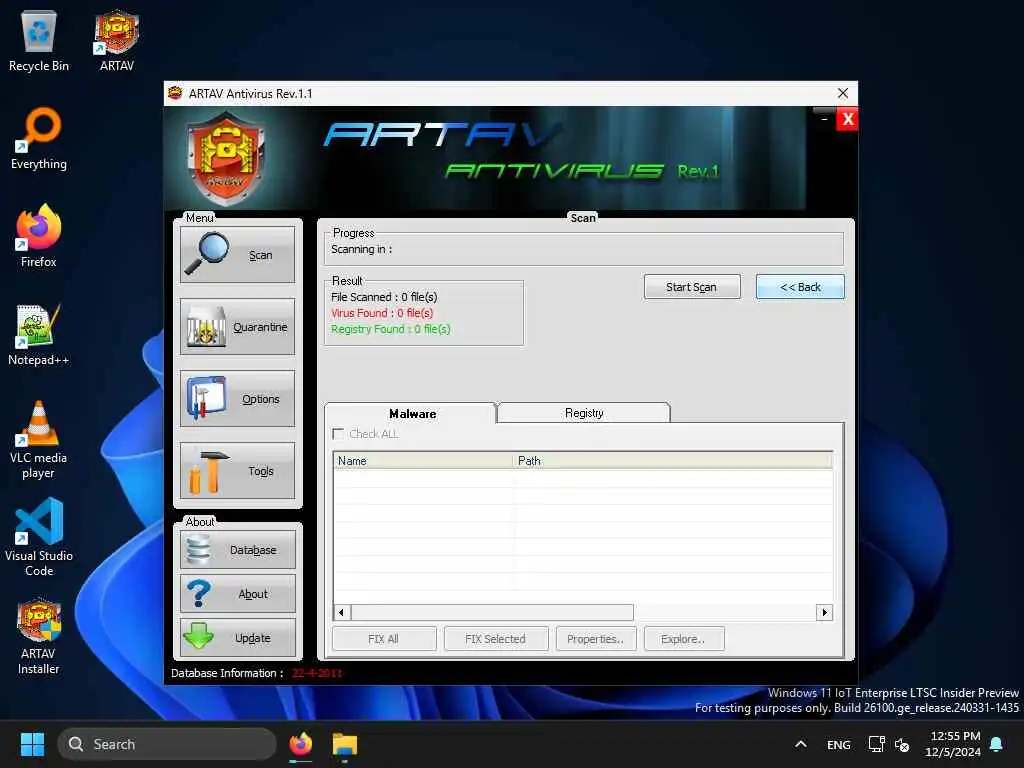1024x768 pixels.
Task: Click the muted volume tray icon
Action: coord(902,744)
